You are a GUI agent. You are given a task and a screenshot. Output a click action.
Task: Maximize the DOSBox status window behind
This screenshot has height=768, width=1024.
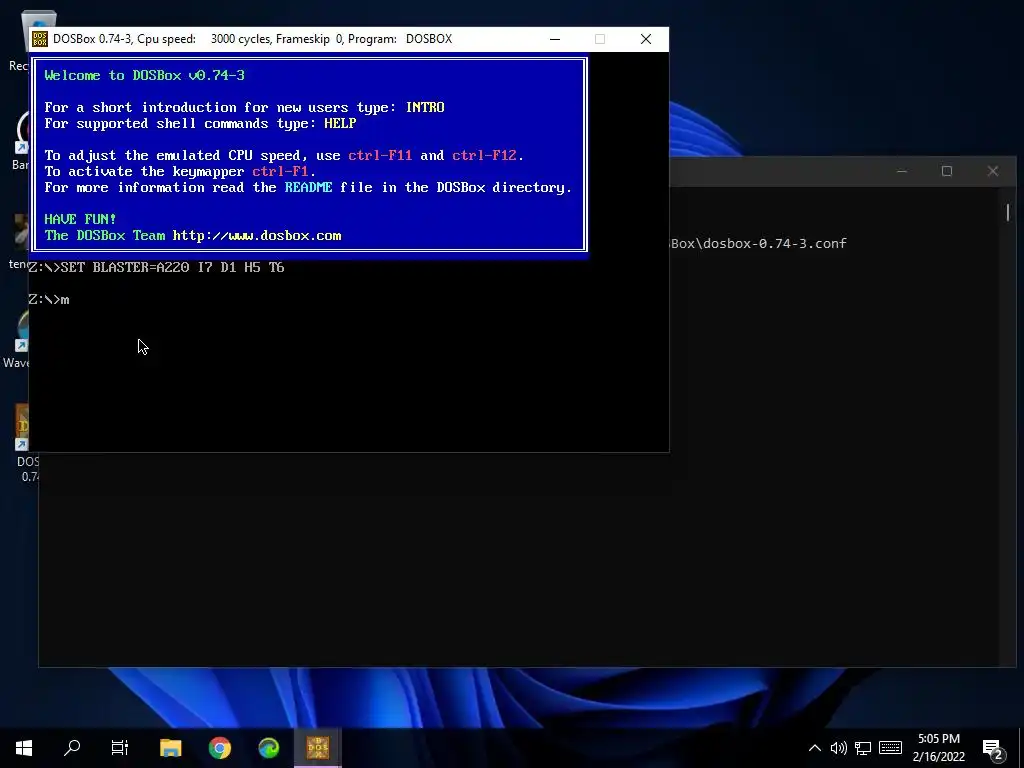(x=947, y=171)
